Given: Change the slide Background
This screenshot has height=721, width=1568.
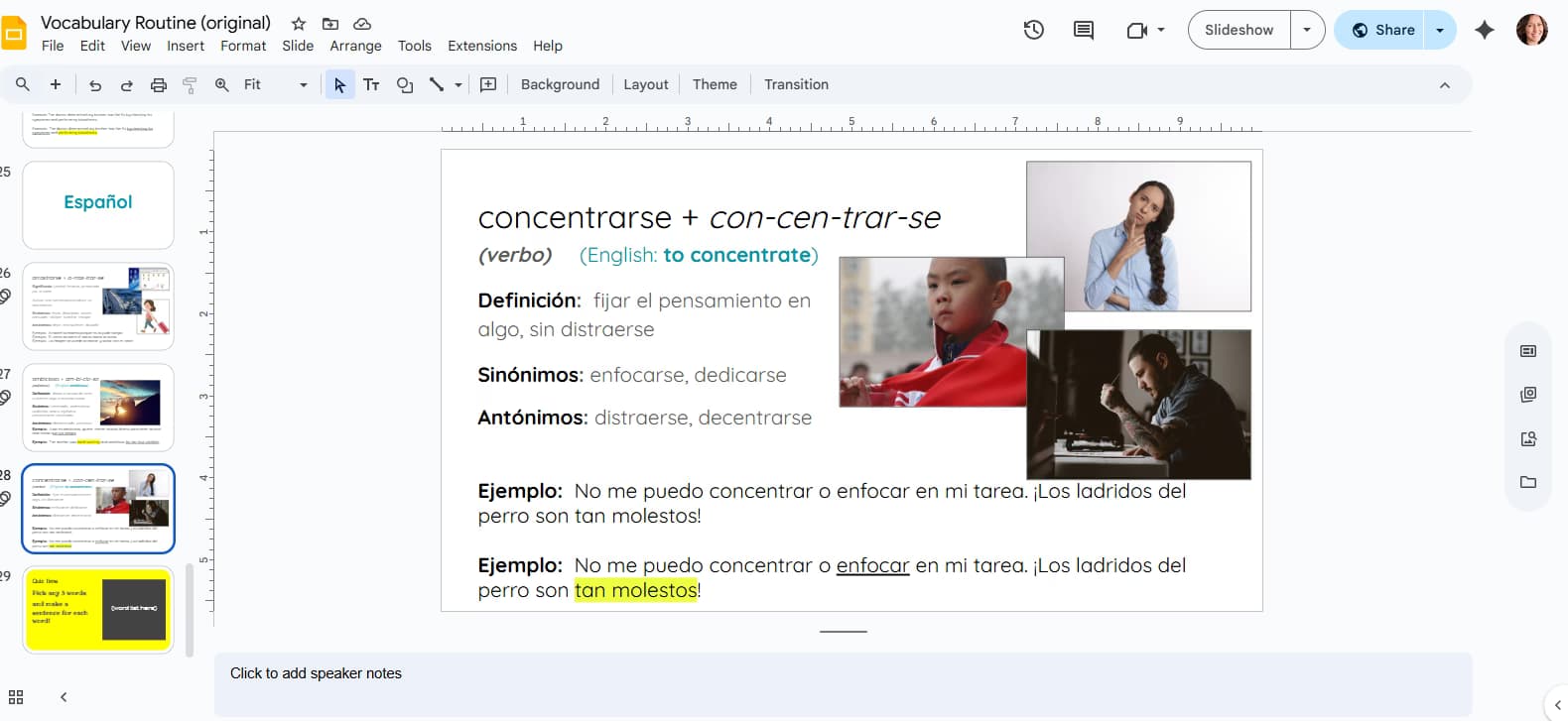Looking at the screenshot, I should point(560,85).
